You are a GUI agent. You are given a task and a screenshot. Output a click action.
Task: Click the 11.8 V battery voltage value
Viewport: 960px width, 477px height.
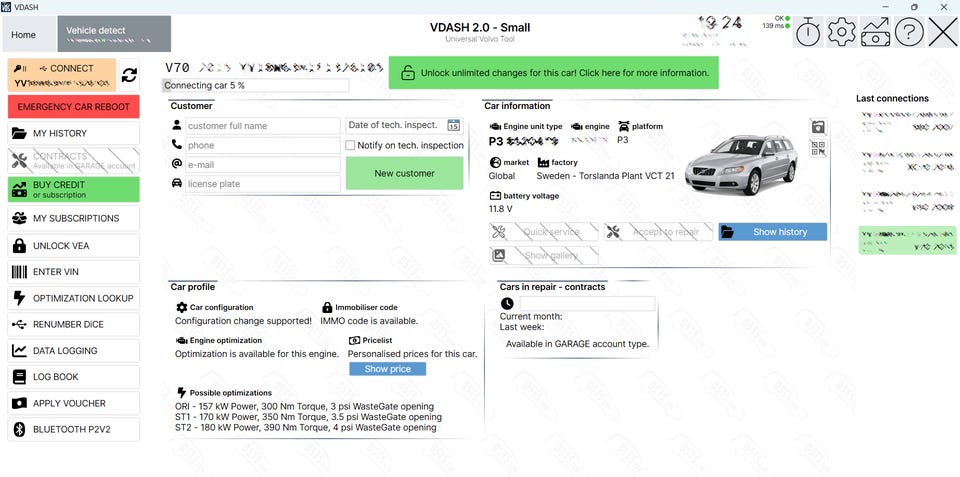(500, 209)
